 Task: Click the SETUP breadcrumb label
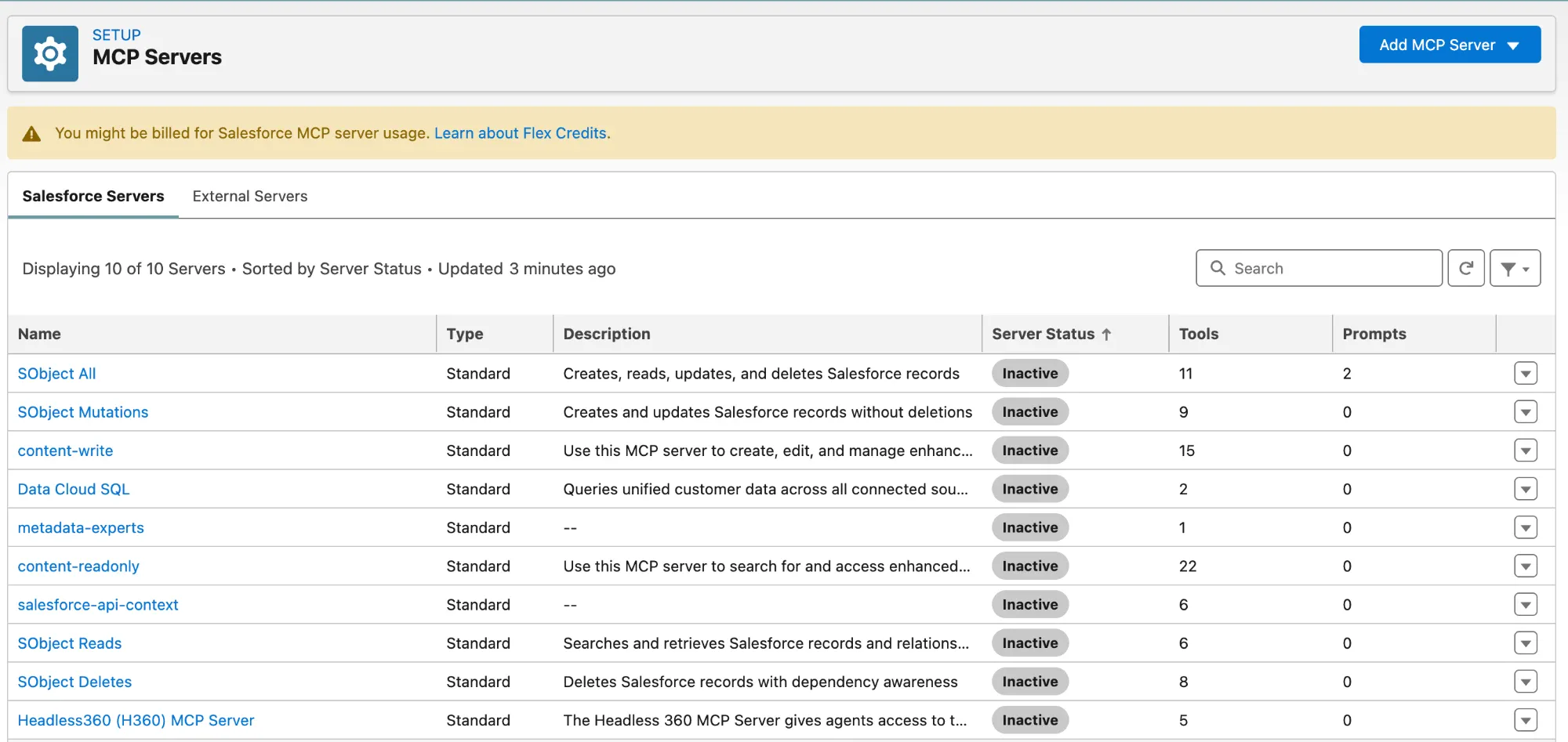[x=117, y=34]
